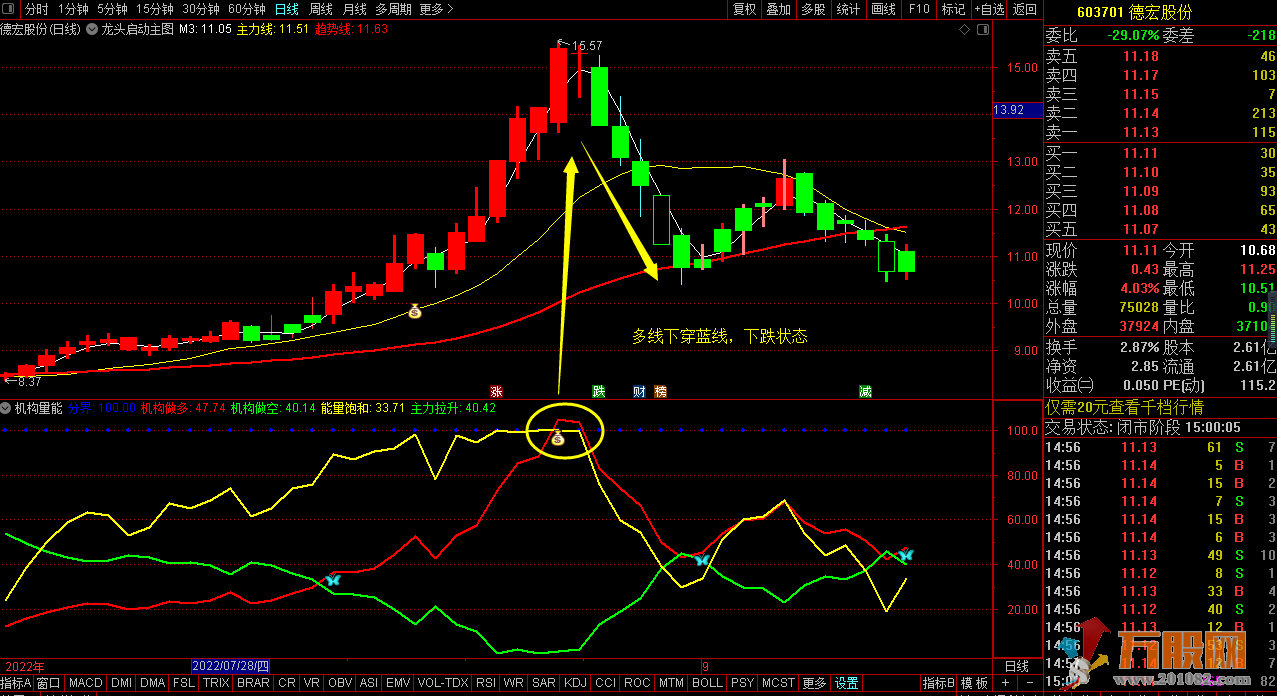This screenshot has height=696, width=1277.
Task: Open the main chart indicator dropdown arrow
Action: coord(93,29)
